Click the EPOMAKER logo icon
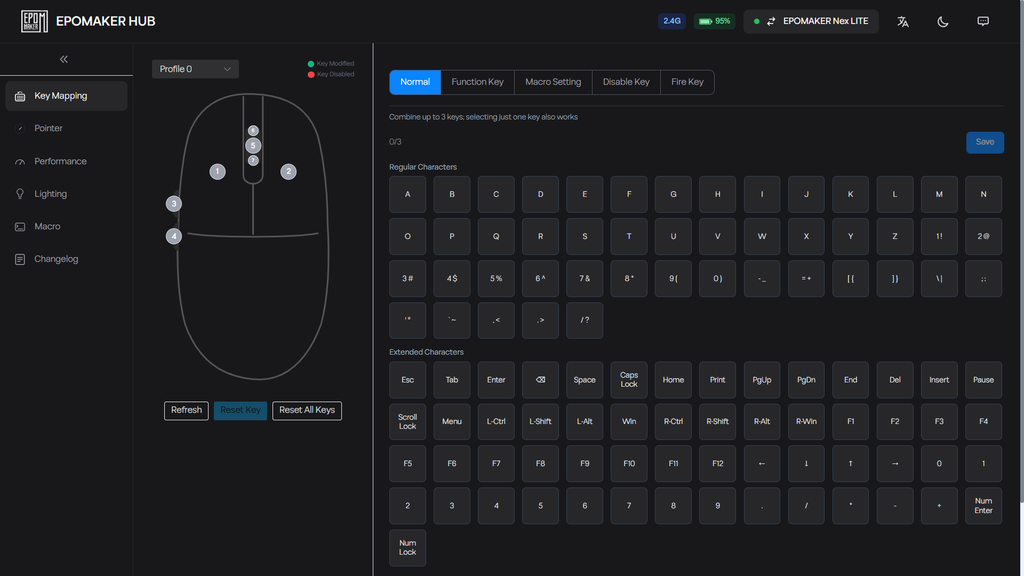 pos(34,21)
